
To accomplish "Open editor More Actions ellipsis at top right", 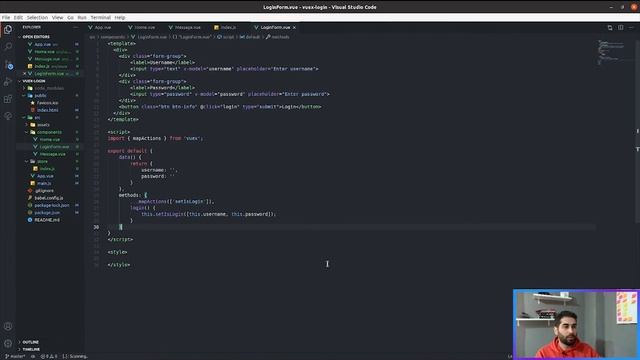I will point(631,28).
